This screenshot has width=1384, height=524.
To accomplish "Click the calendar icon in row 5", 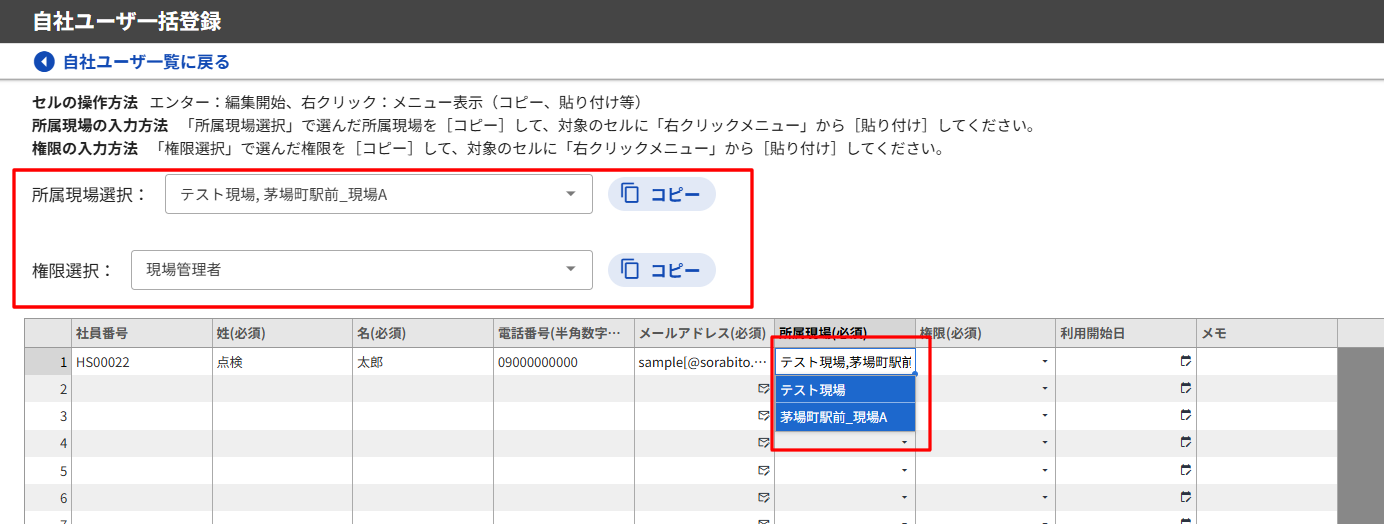I will pos(1186,470).
